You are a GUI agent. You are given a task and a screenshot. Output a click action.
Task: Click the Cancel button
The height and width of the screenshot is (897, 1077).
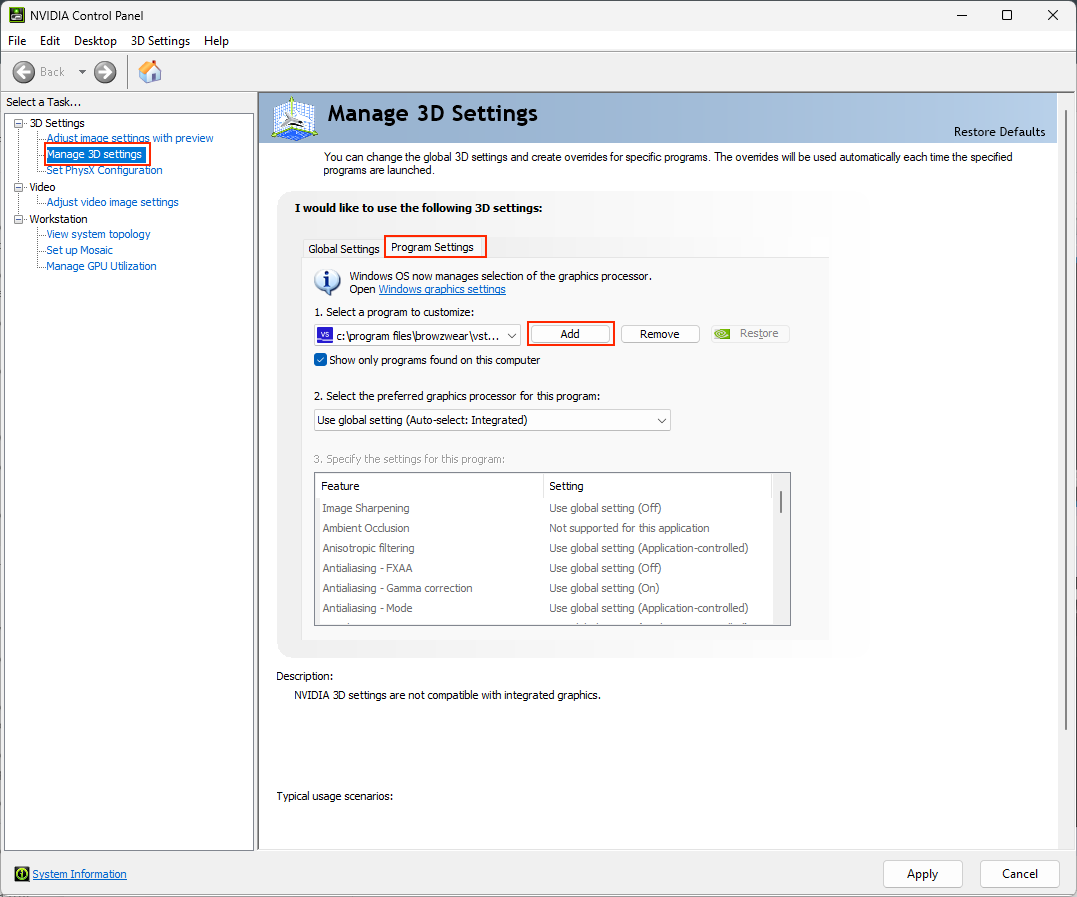tap(1020, 874)
